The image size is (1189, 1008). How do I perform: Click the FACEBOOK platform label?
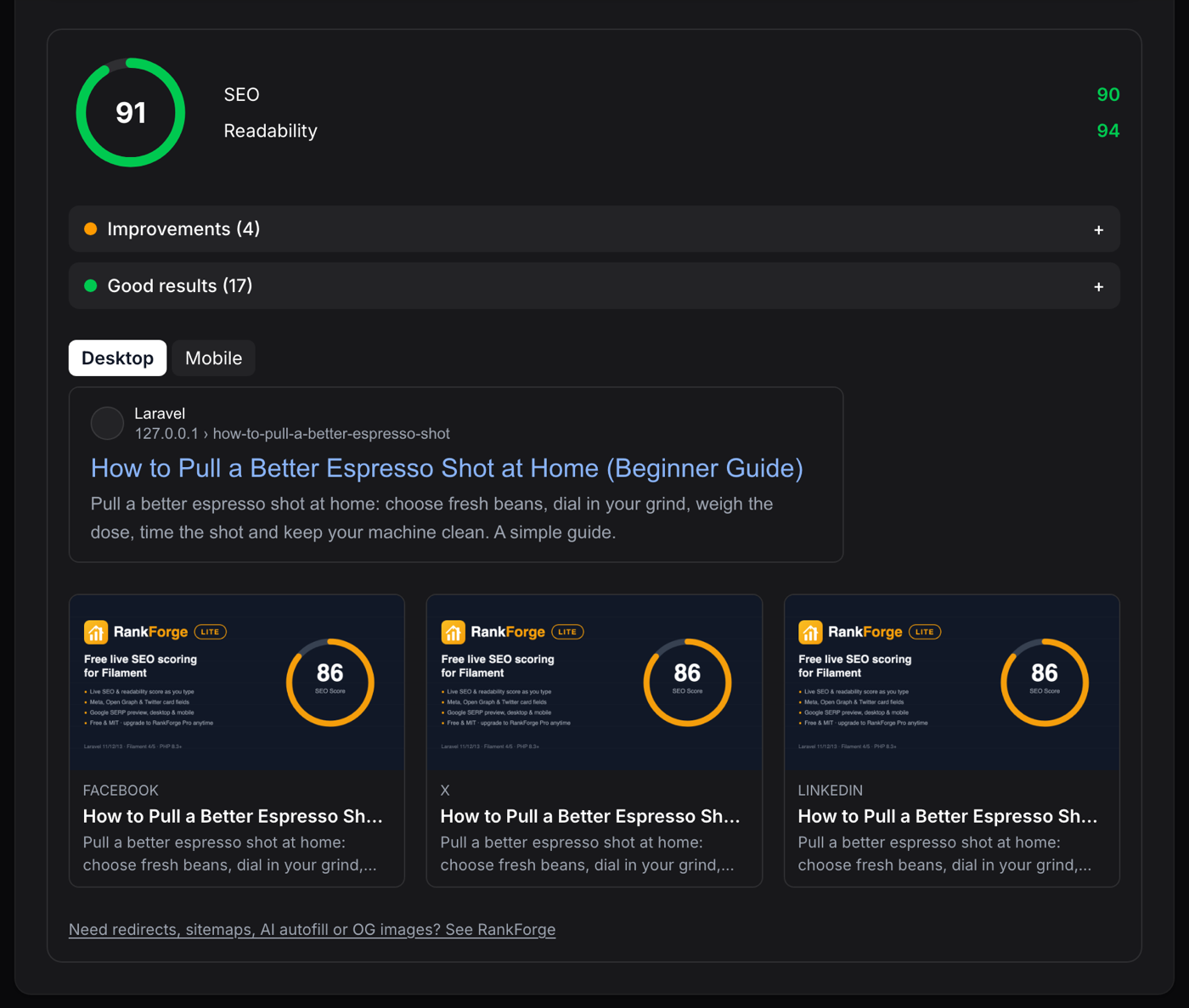[121, 791]
